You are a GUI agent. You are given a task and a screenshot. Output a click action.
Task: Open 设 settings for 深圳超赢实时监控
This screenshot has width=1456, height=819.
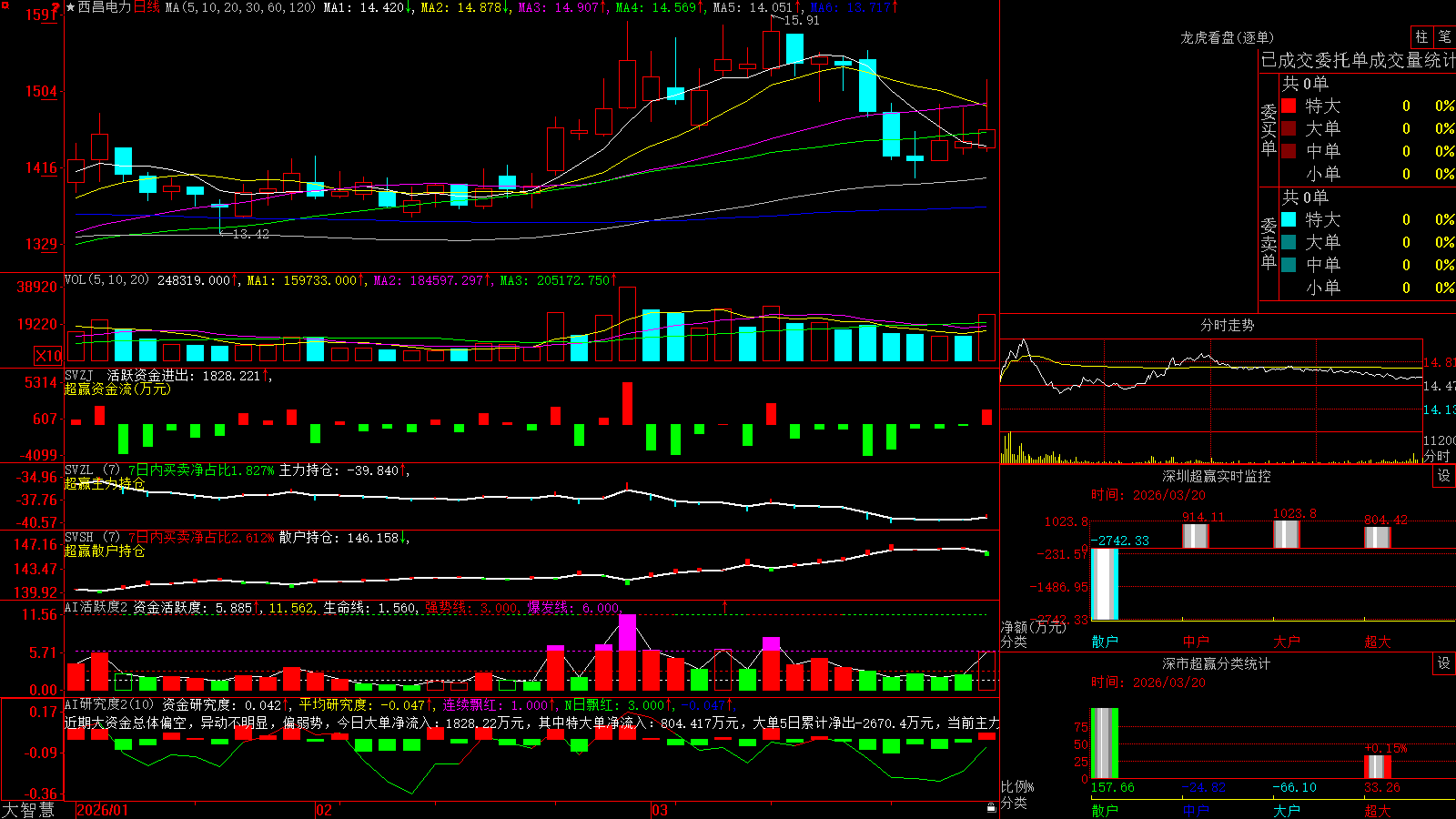[1444, 476]
